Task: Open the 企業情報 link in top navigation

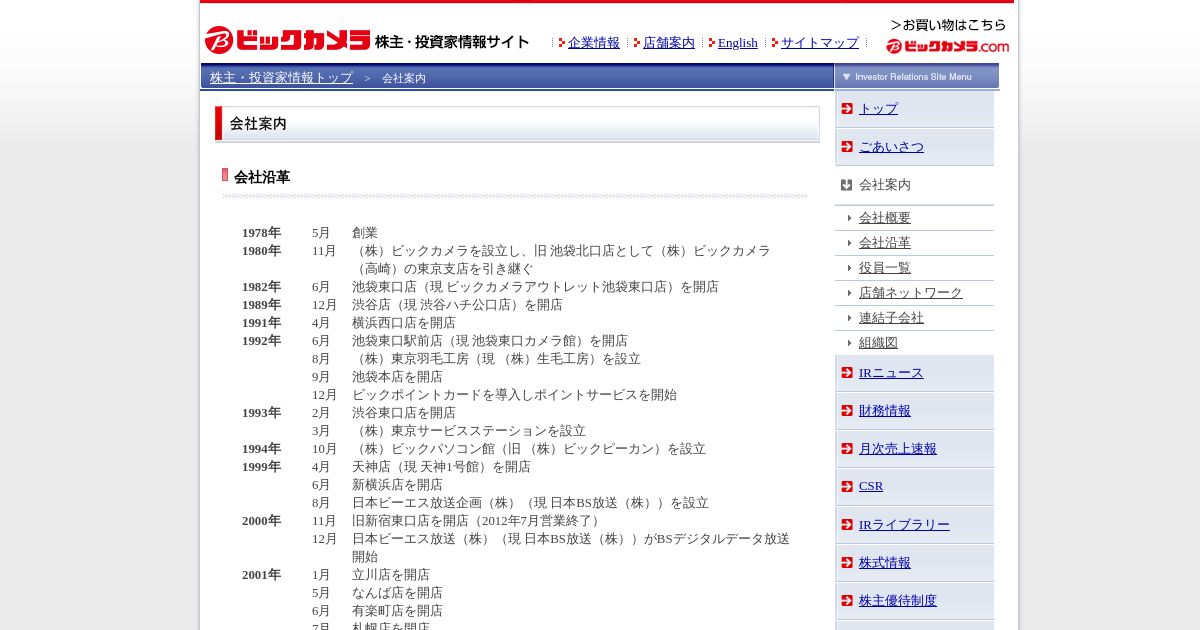Action: (594, 43)
